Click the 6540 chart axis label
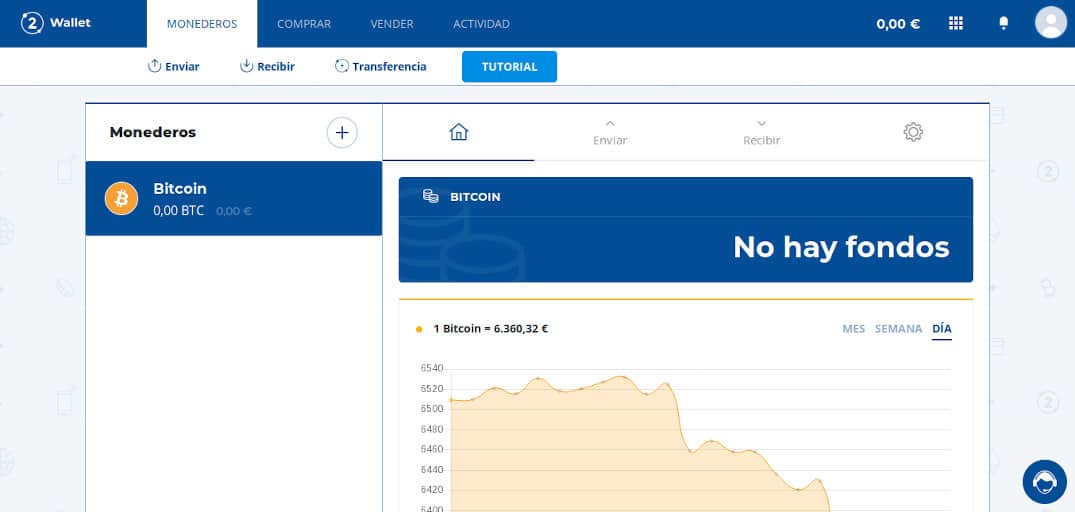 [432, 368]
